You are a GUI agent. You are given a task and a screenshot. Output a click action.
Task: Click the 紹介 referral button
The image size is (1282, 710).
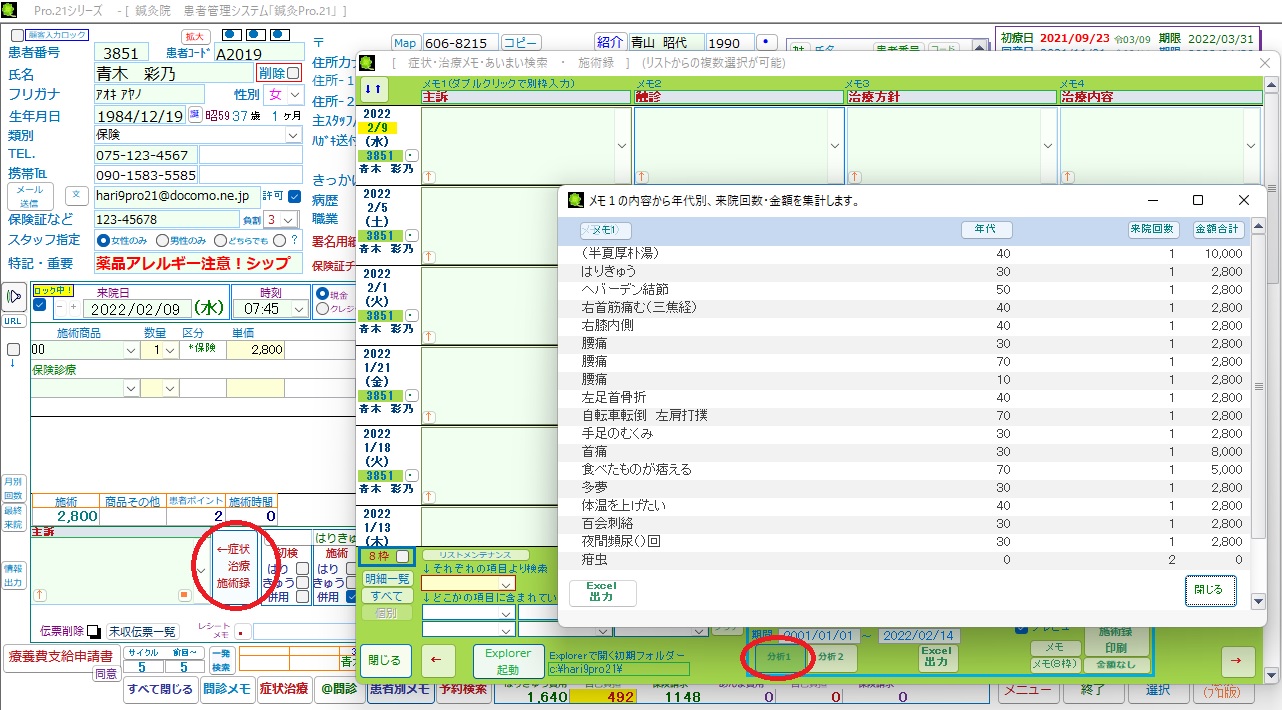pyautogui.click(x=610, y=43)
